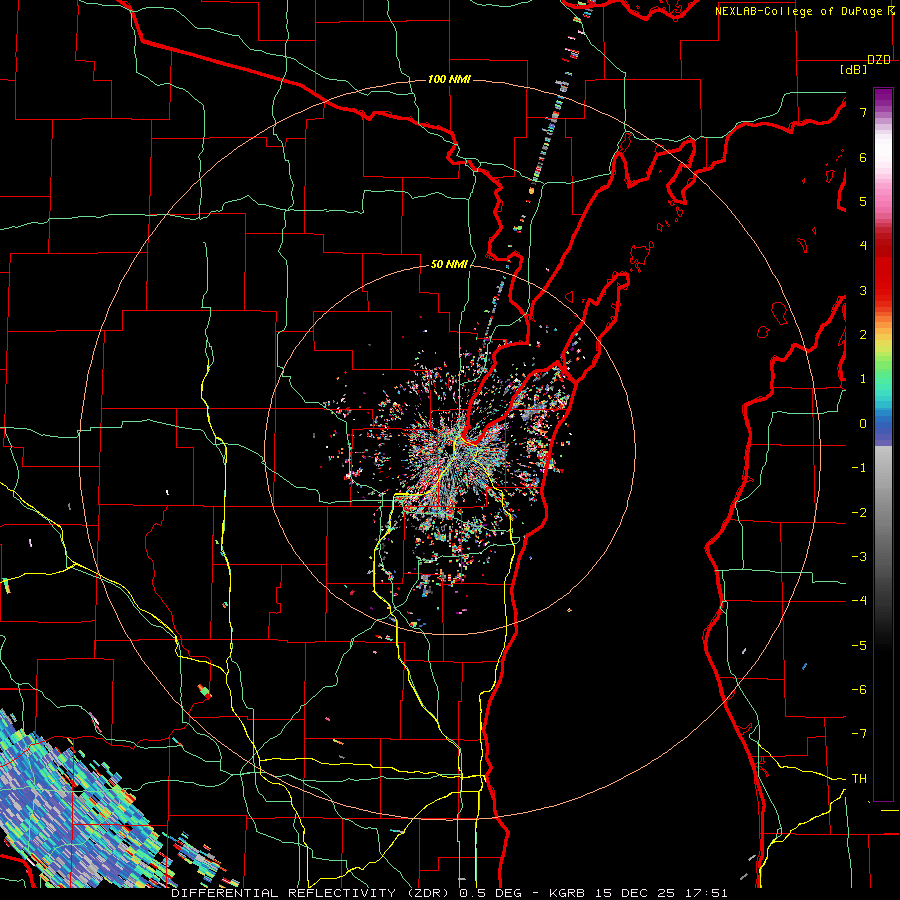900x900 pixels.
Task: Click the '6' value on color scale
Action: point(863,157)
